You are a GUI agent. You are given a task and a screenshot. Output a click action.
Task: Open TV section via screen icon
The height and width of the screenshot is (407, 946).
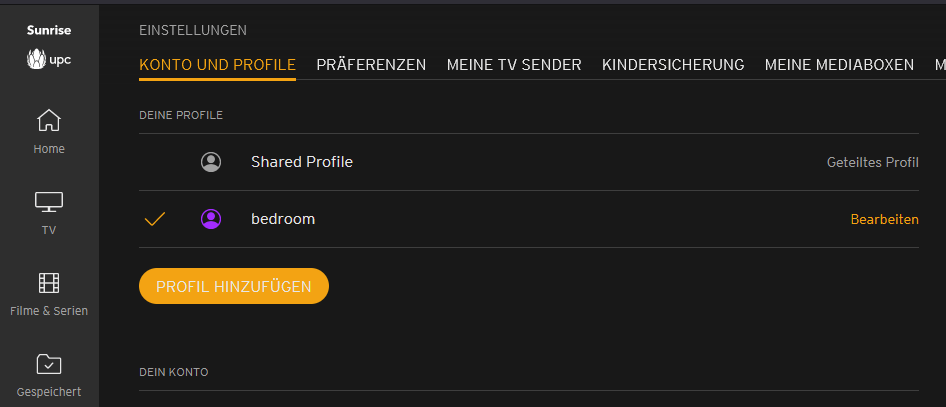point(49,202)
